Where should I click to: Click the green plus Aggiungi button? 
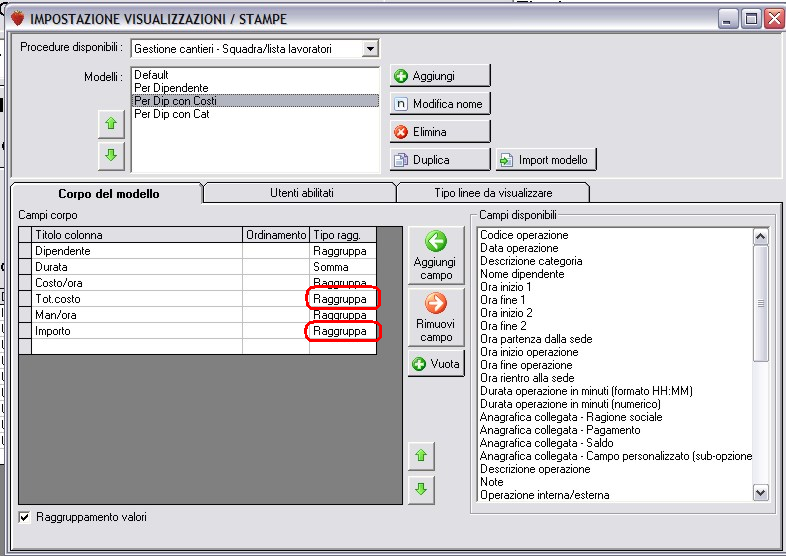tap(440, 76)
